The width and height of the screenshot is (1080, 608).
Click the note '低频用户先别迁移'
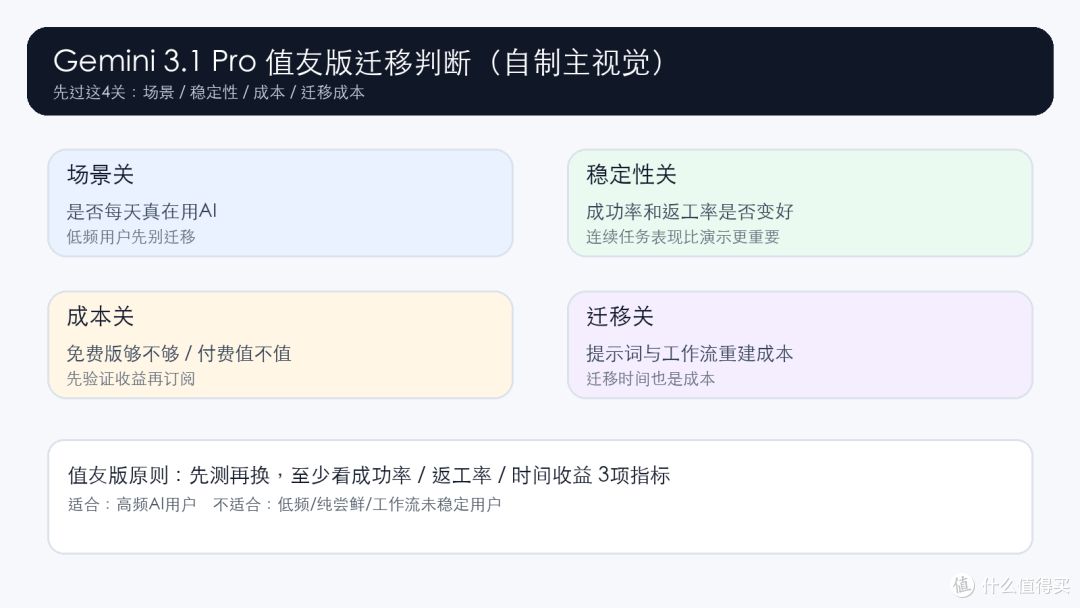point(131,237)
